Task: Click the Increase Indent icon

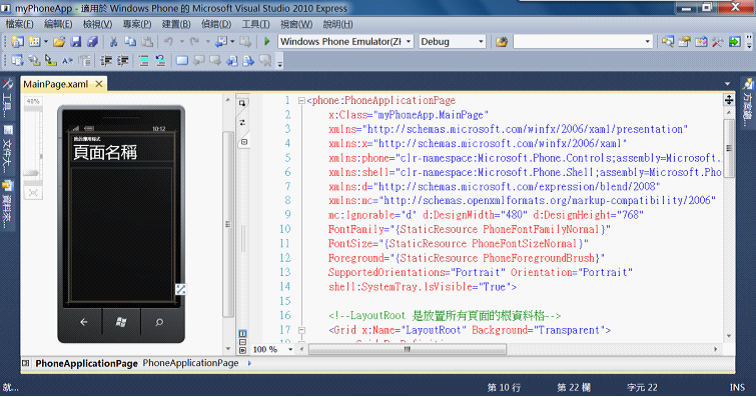Action: pyautogui.click(x=122, y=61)
